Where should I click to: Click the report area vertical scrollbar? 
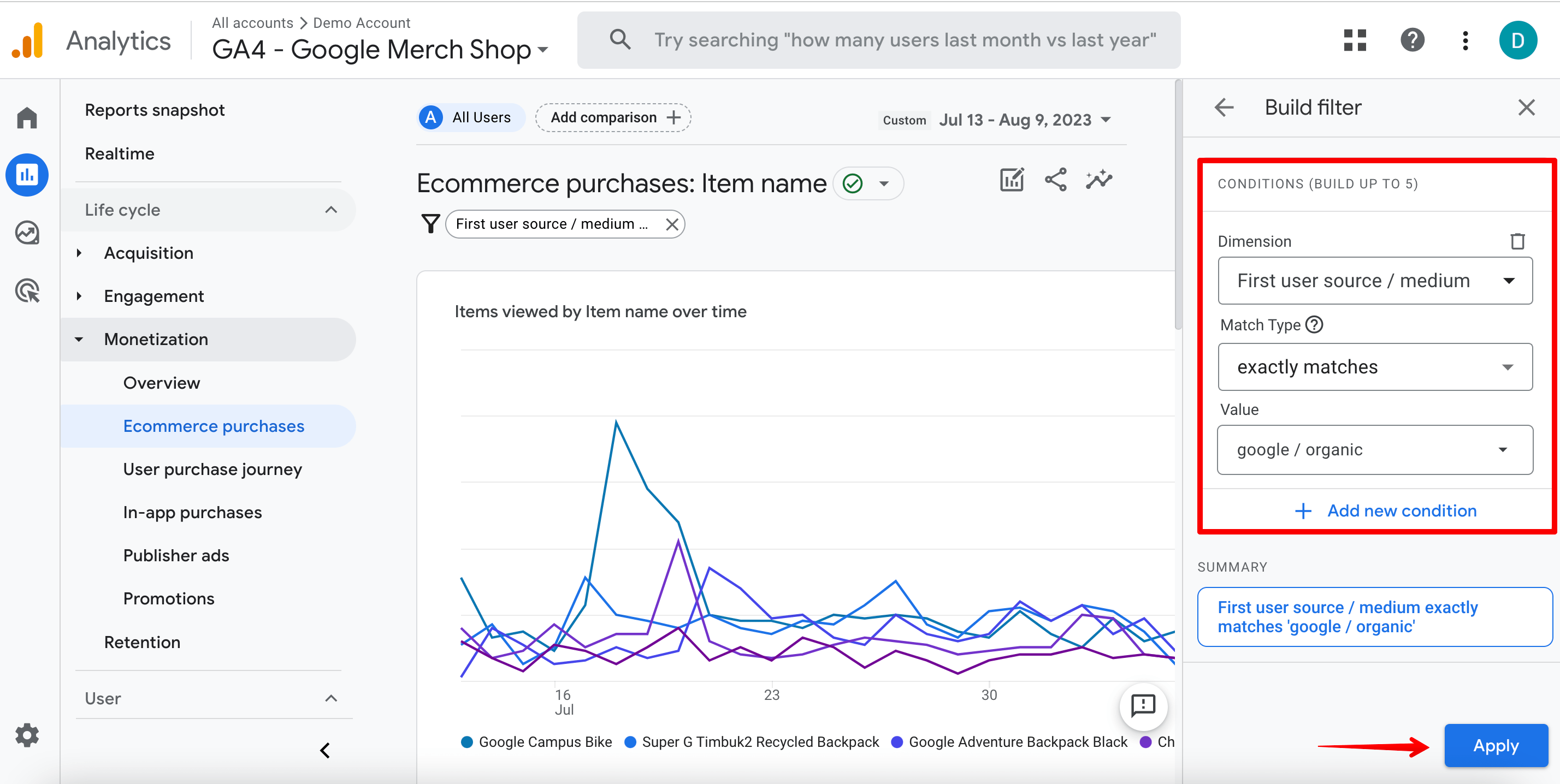coord(1178,205)
